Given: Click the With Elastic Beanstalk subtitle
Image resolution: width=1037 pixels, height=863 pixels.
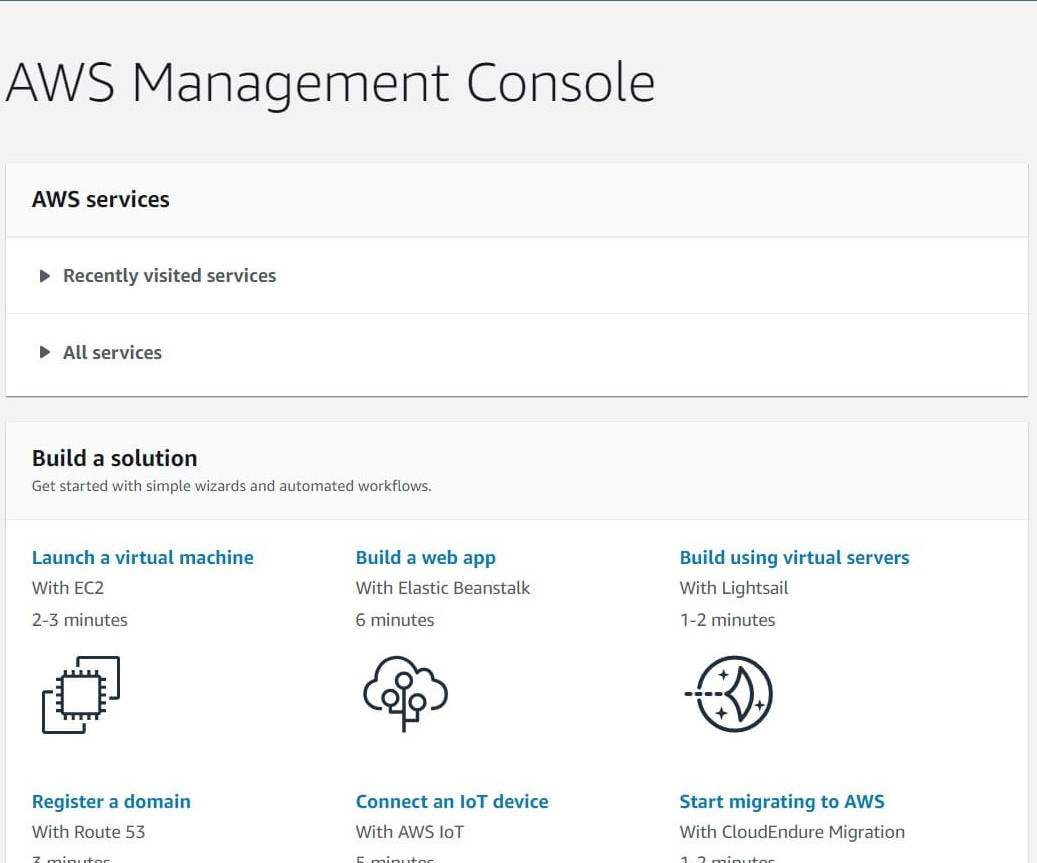Looking at the screenshot, I should (443, 588).
